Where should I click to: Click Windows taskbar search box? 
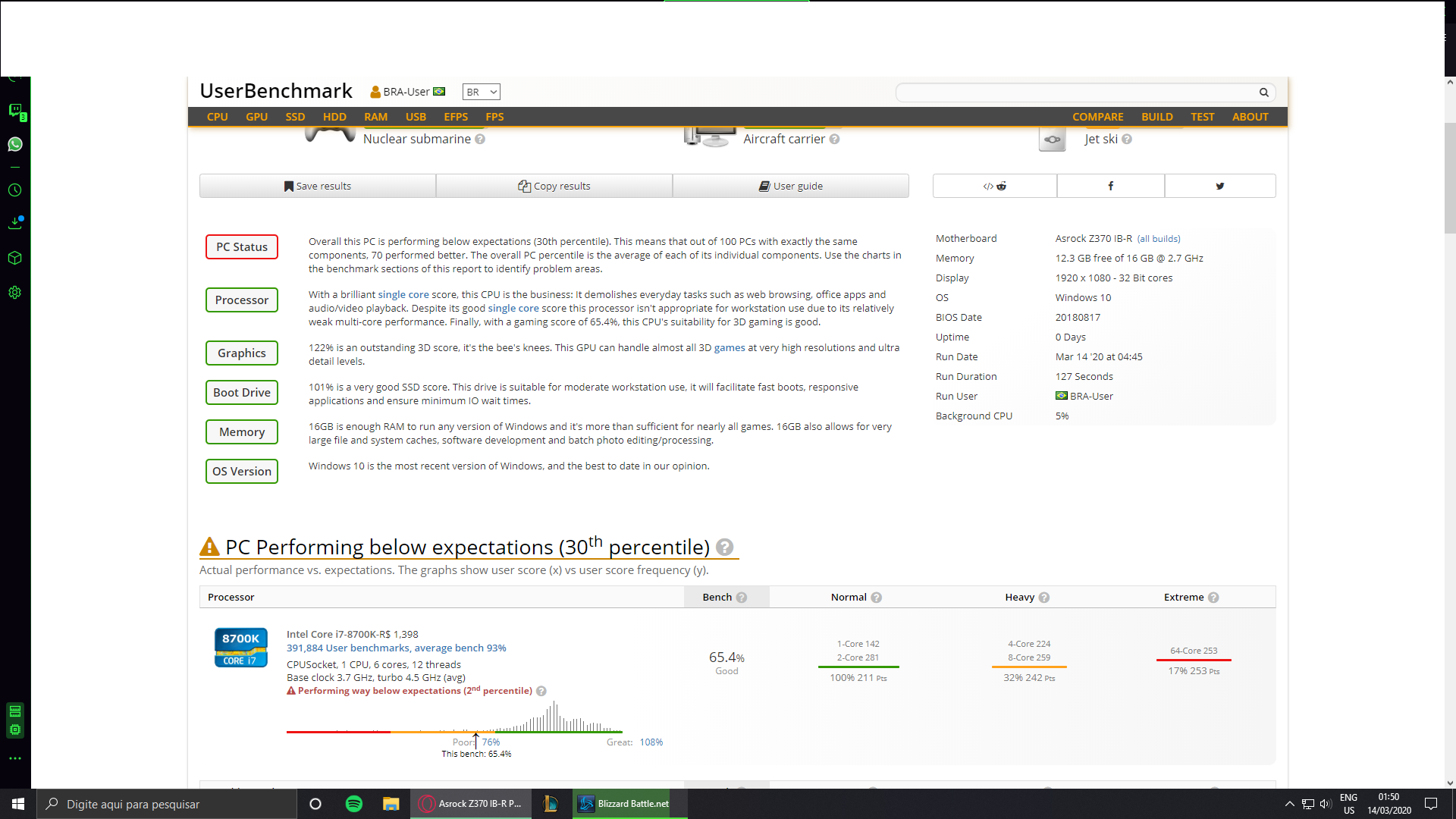[167, 804]
